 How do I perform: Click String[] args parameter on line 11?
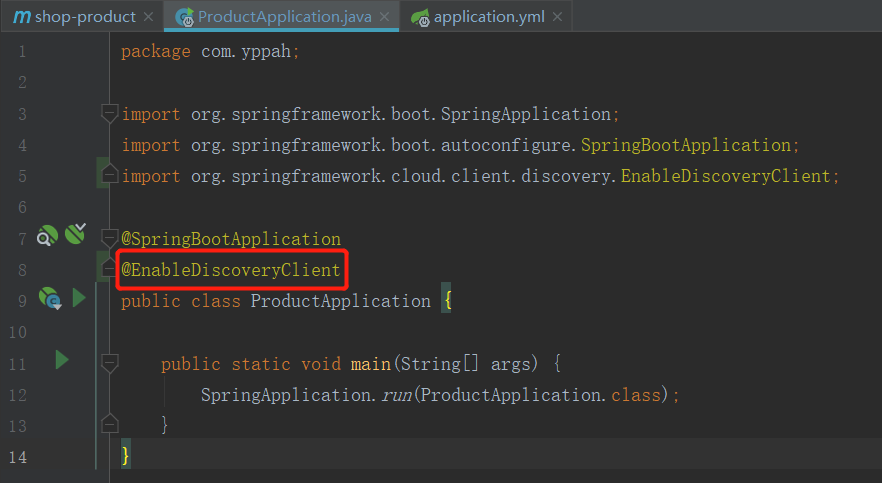(x=465, y=364)
